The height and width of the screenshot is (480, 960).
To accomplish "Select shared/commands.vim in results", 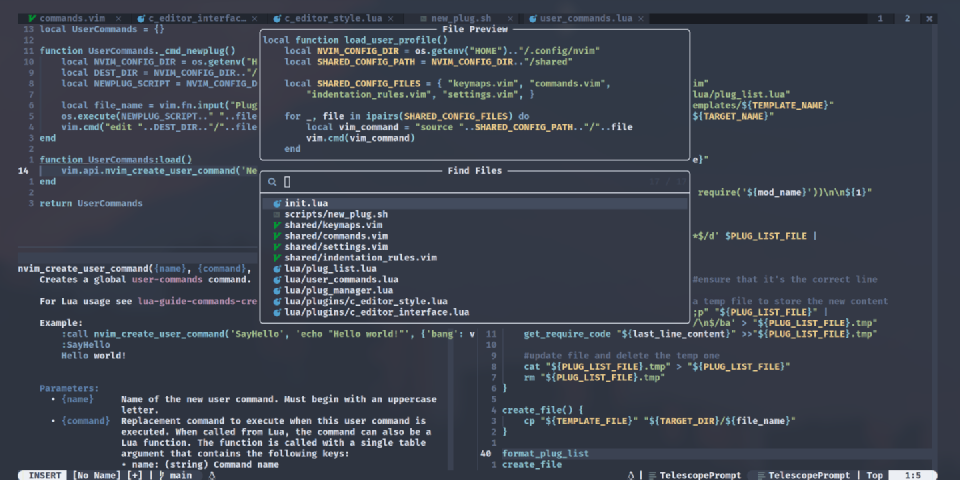I will click(x=474, y=236).
